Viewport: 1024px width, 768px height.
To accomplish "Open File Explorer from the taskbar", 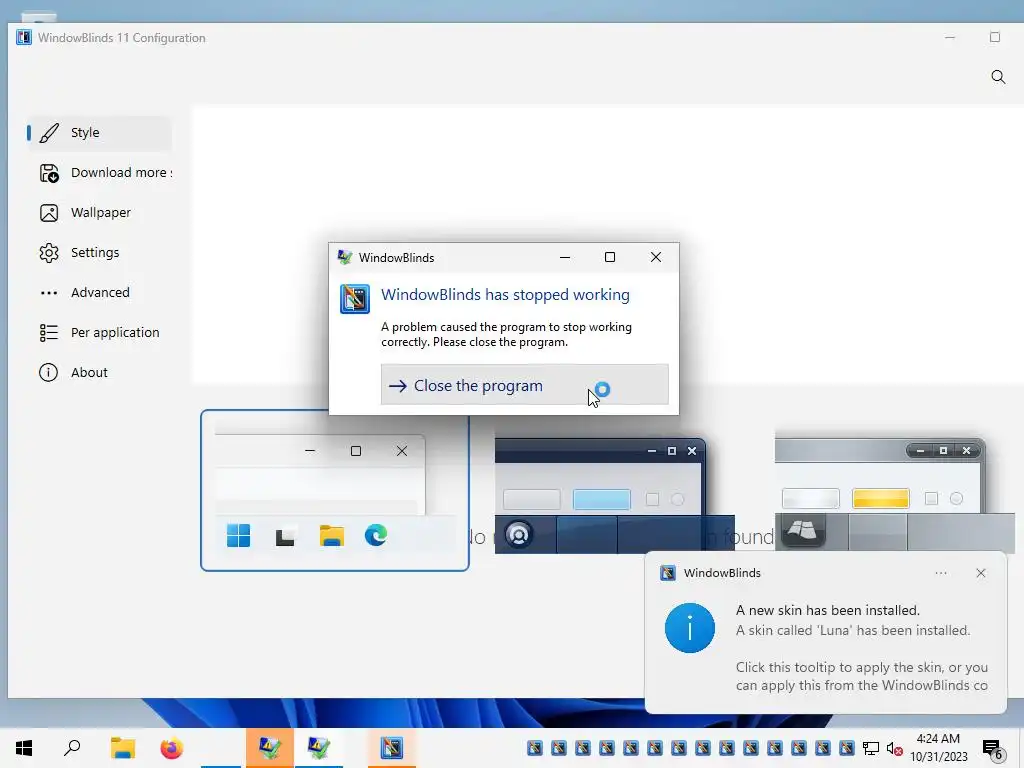I will [122, 748].
